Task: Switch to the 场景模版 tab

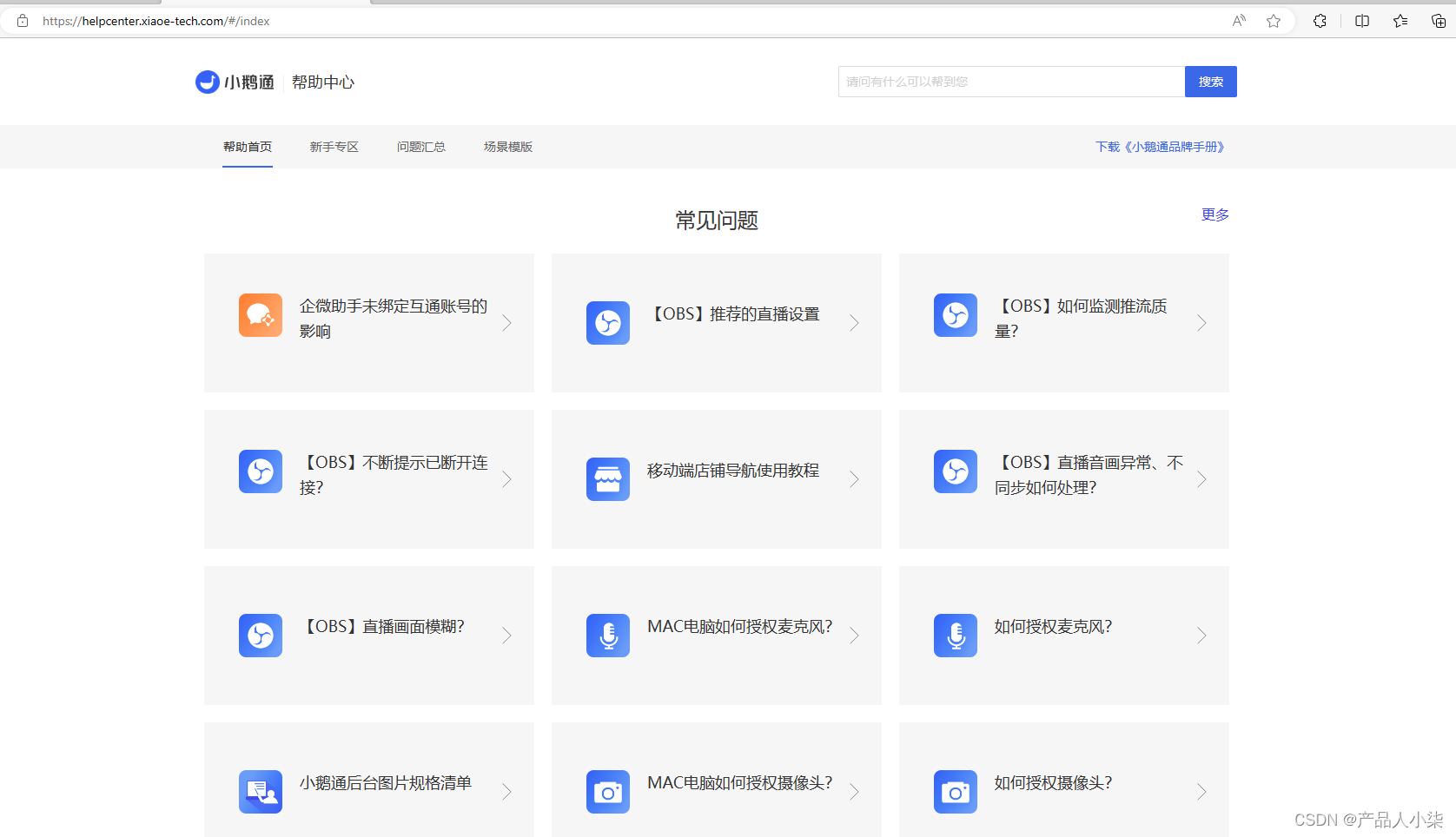Action: point(508,147)
